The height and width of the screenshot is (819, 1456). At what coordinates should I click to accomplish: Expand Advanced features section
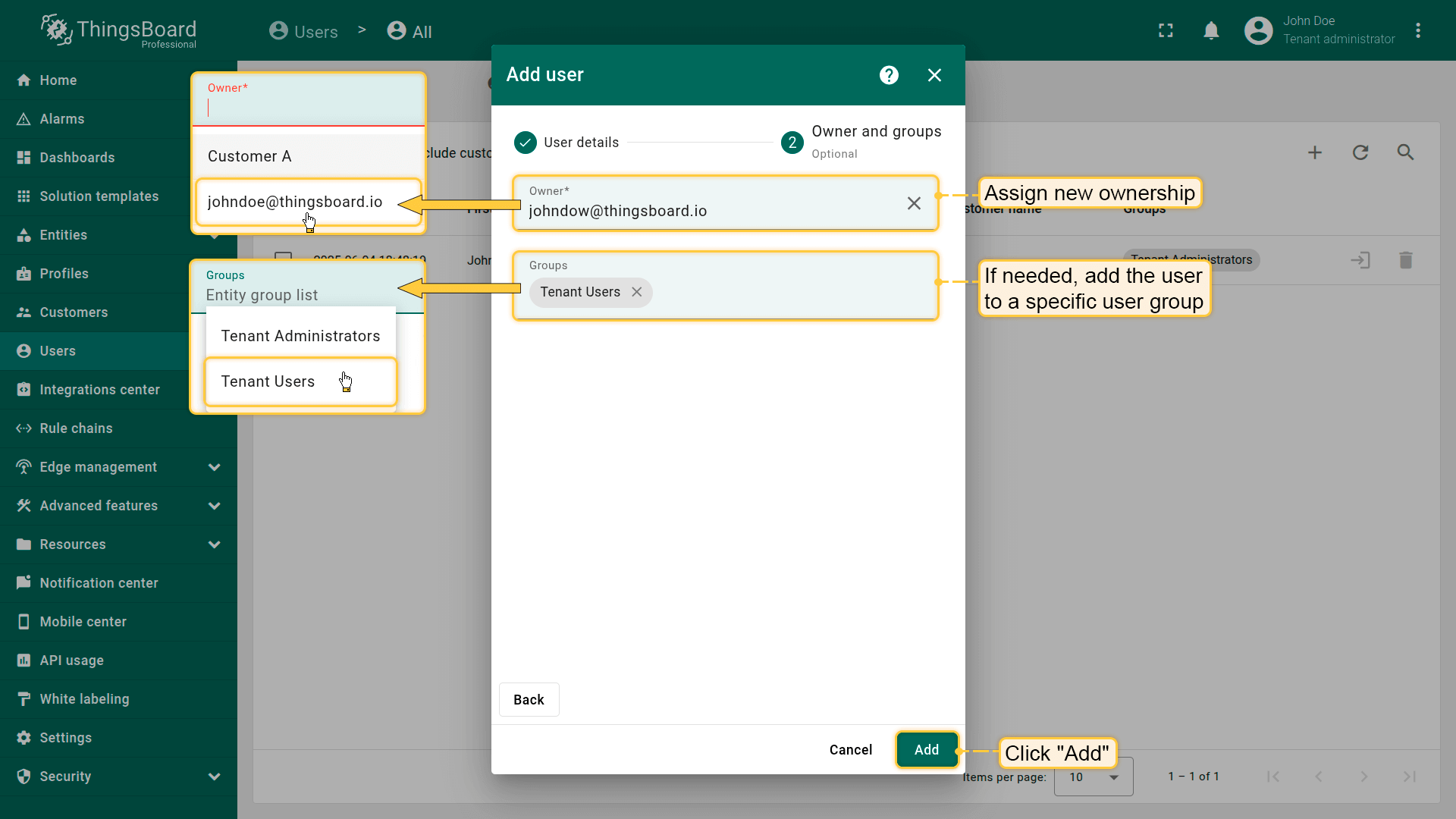[214, 506]
